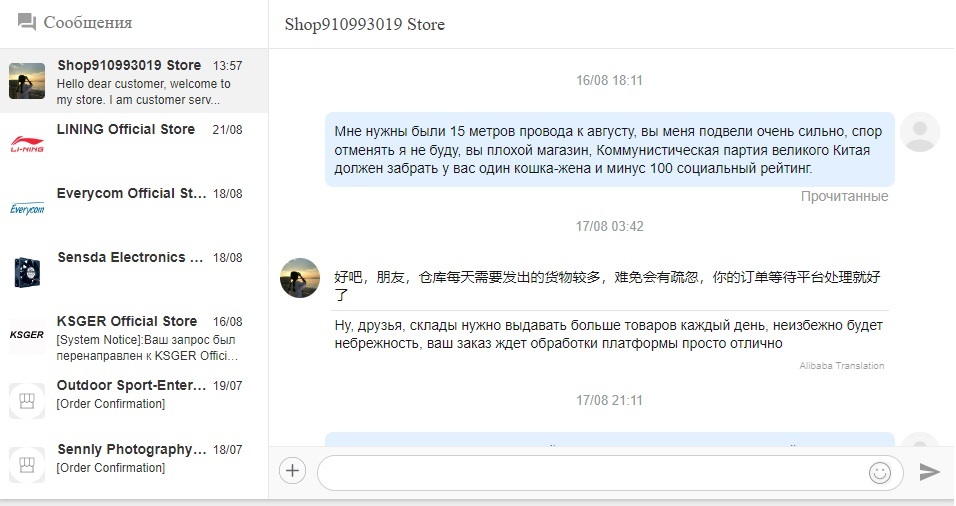Click seller avatar beside Chinese message
The width and height of the screenshot is (956, 506).
tap(300, 277)
